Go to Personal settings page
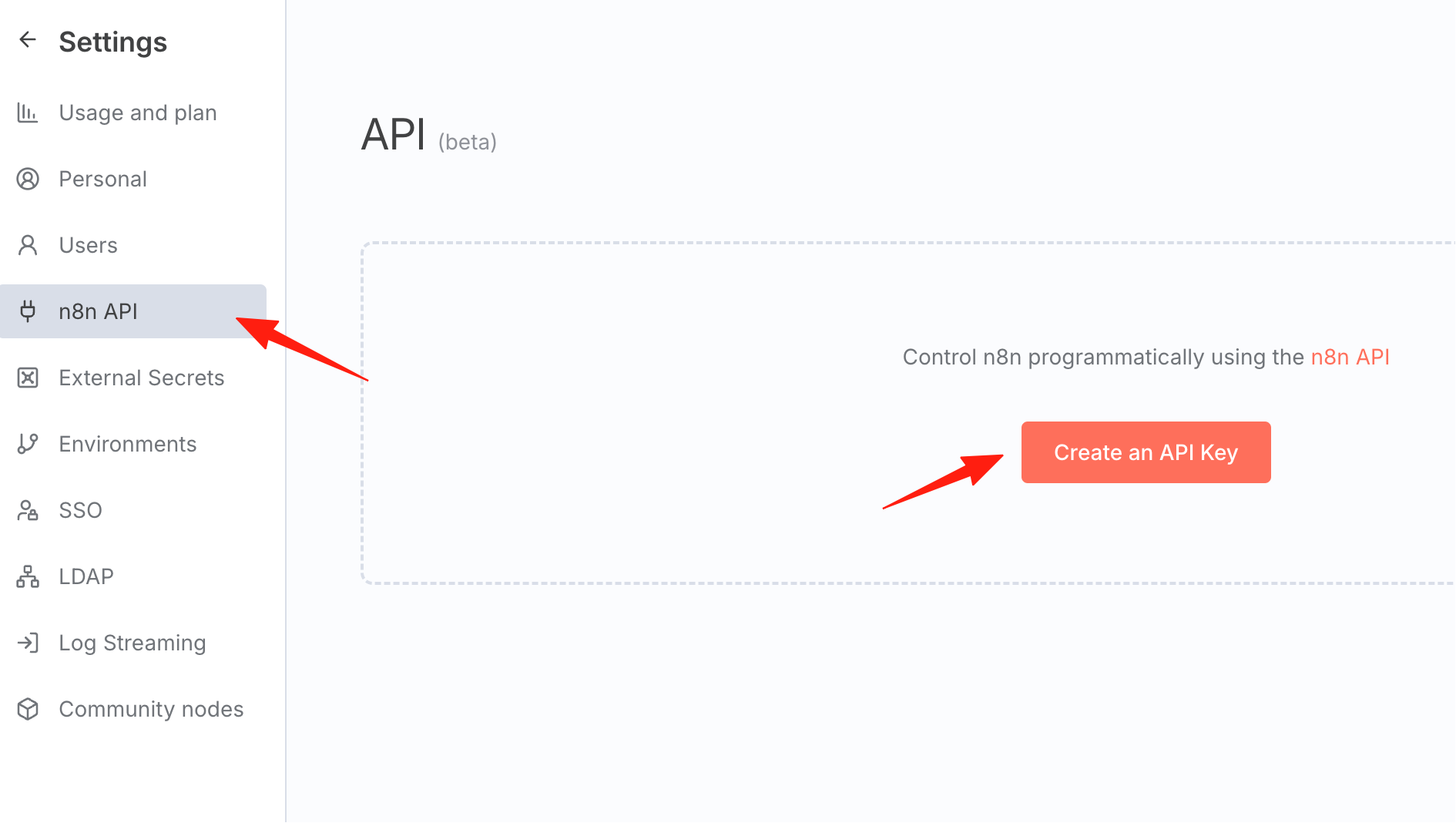1456x823 pixels. tap(133, 179)
